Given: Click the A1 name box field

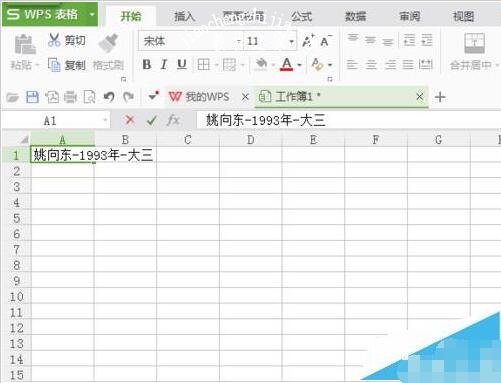Looking at the screenshot, I should [57, 121].
